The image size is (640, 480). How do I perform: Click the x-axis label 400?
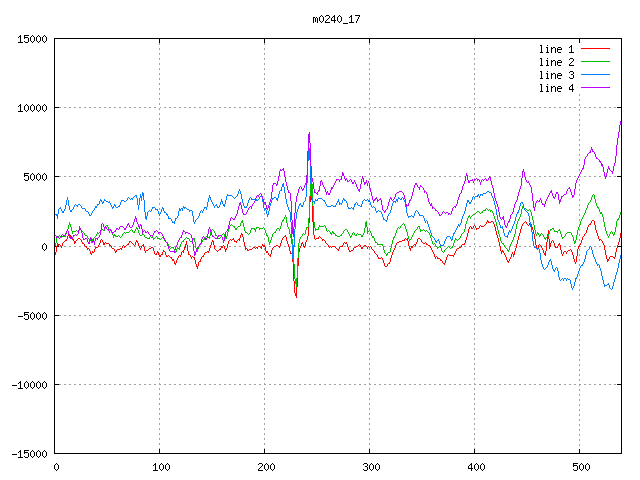476,467
